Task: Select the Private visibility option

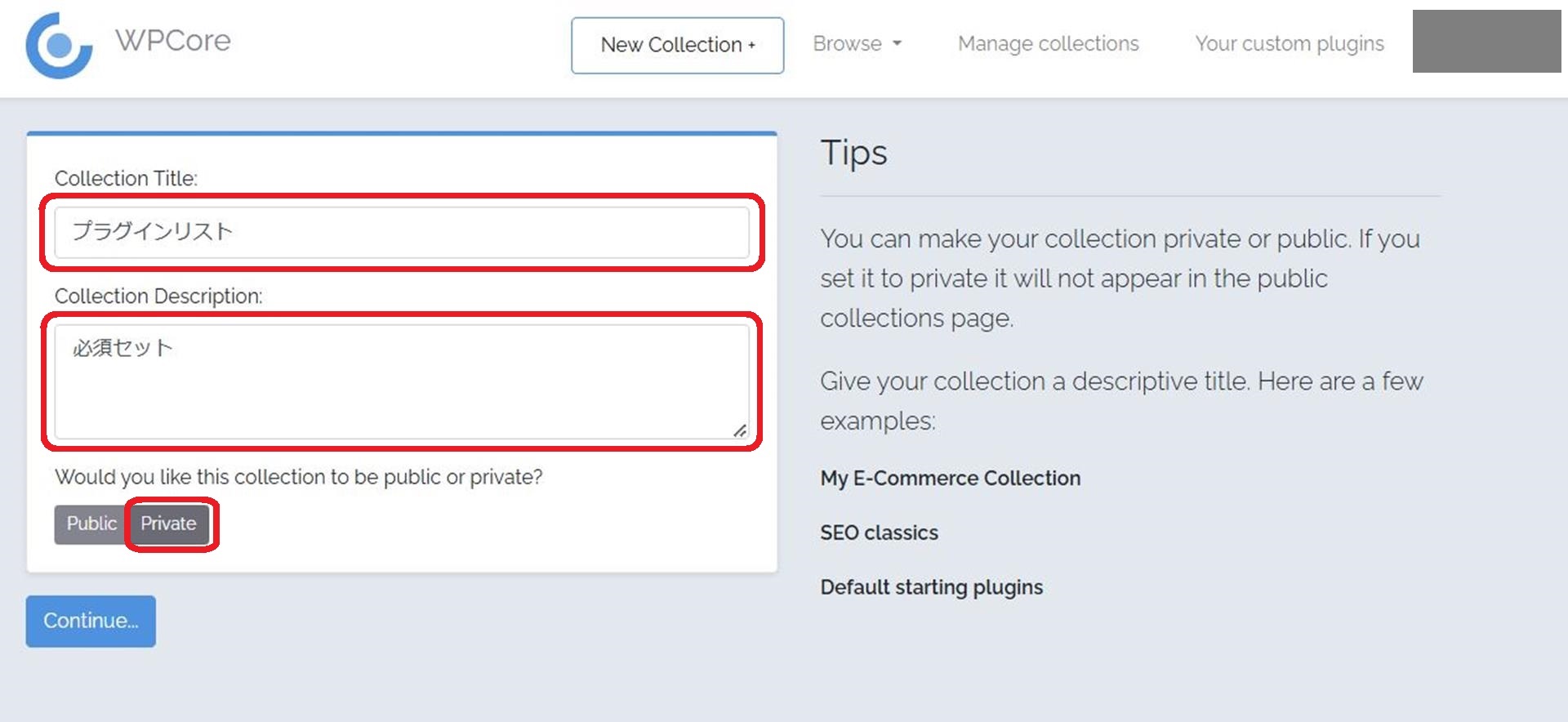Action: click(x=168, y=524)
